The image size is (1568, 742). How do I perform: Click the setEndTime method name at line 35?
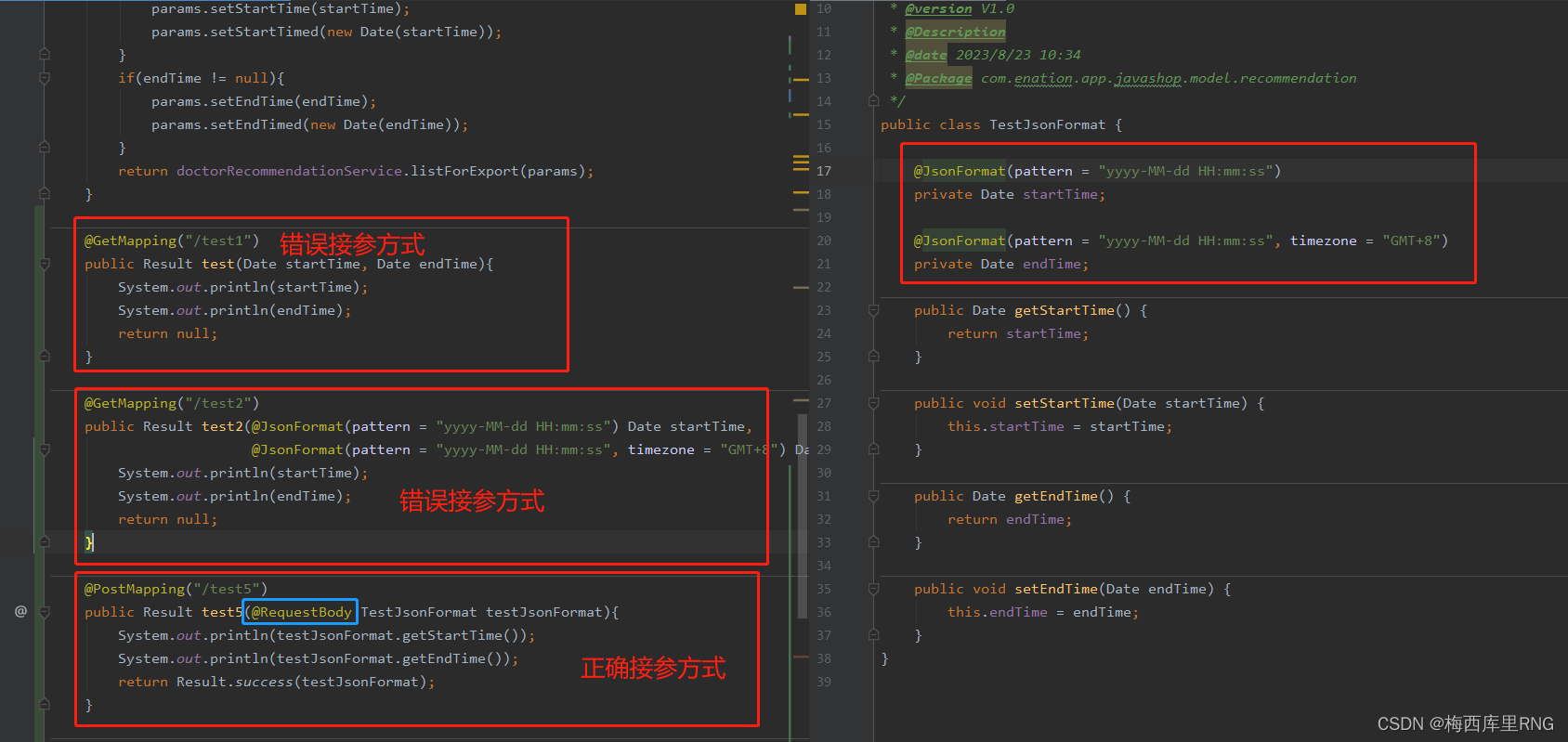click(x=1056, y=589)
